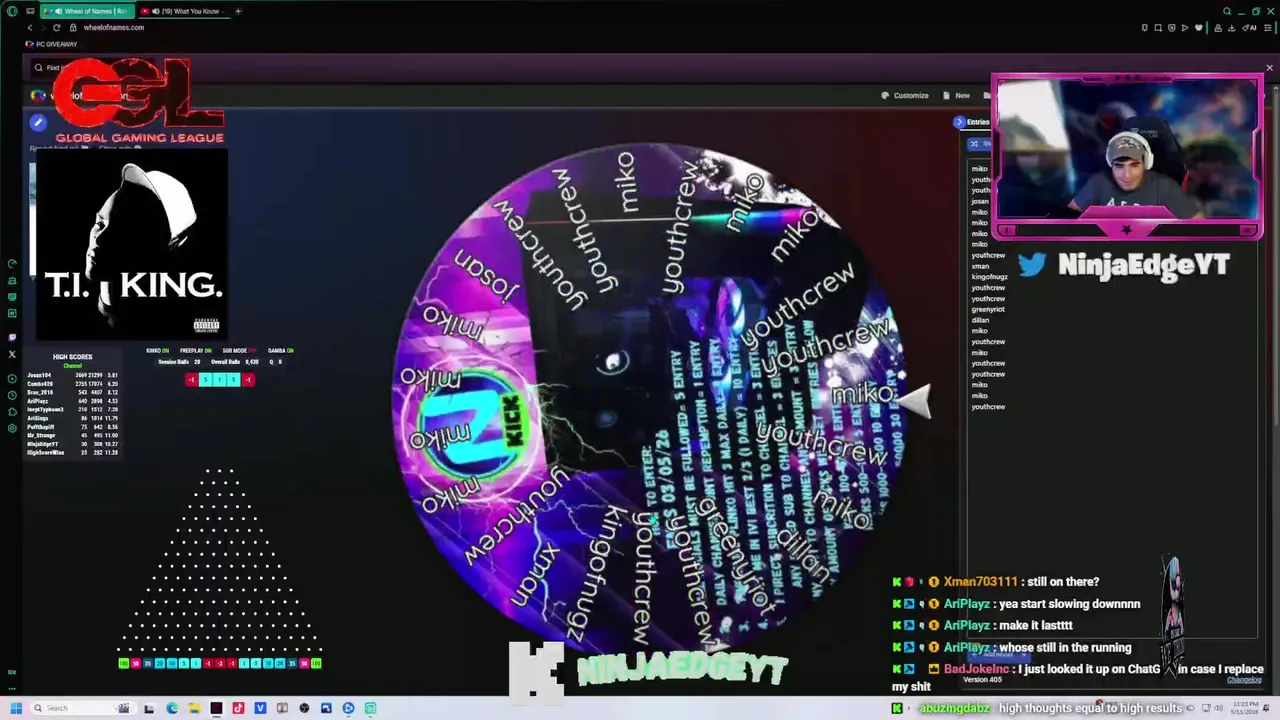Spin the wheel by clicking its center
This screenshot has height=720, width=1280.
pyautogui.click(x=650, y=400)
